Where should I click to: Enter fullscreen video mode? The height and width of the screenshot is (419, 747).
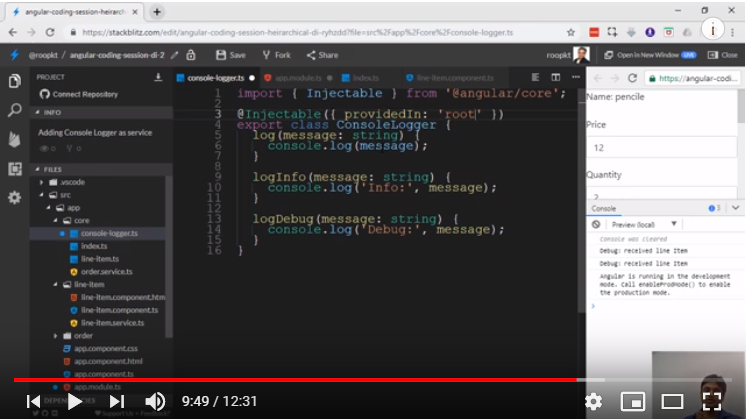point(712,402)
